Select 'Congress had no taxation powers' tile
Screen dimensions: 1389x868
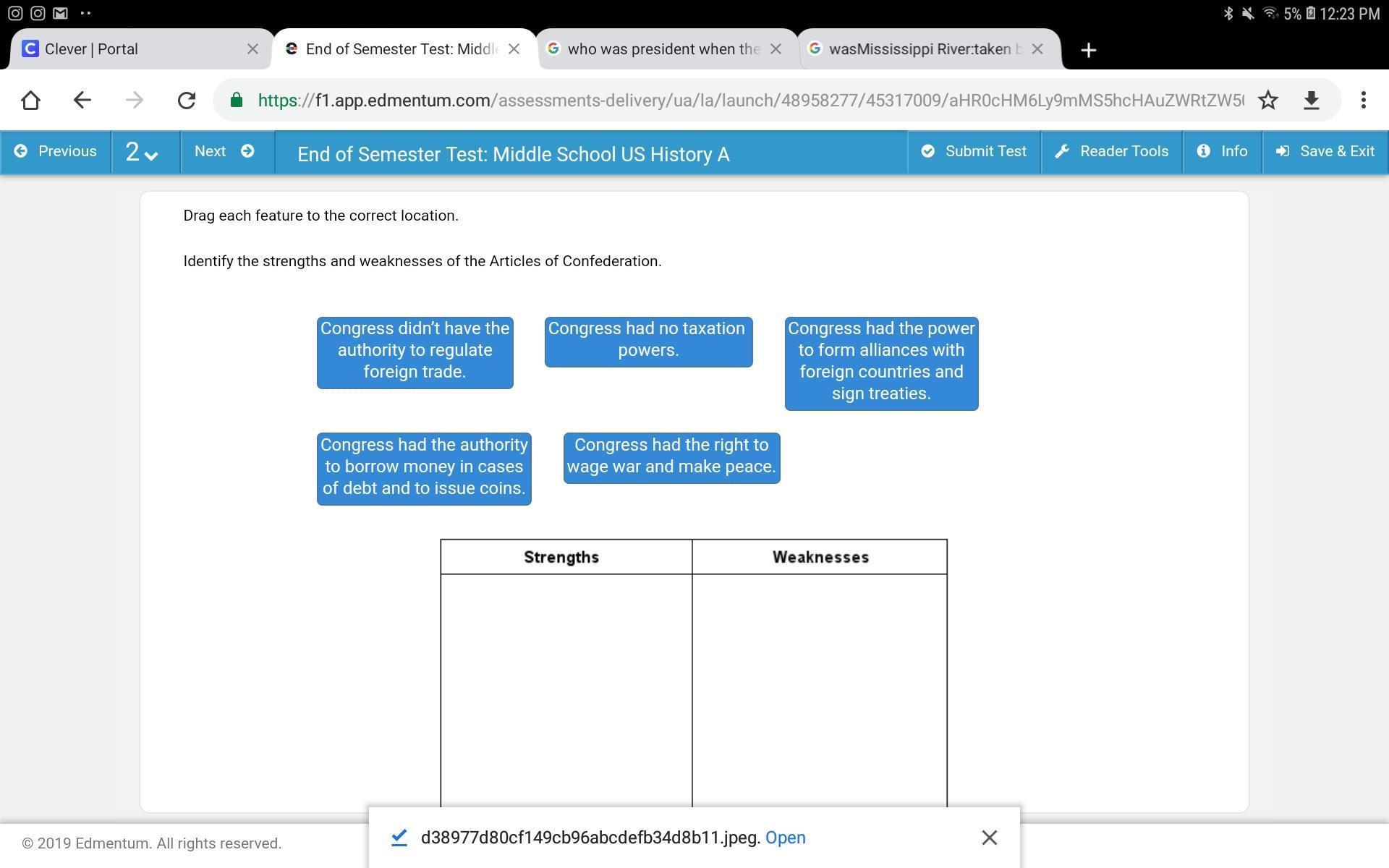648,341
